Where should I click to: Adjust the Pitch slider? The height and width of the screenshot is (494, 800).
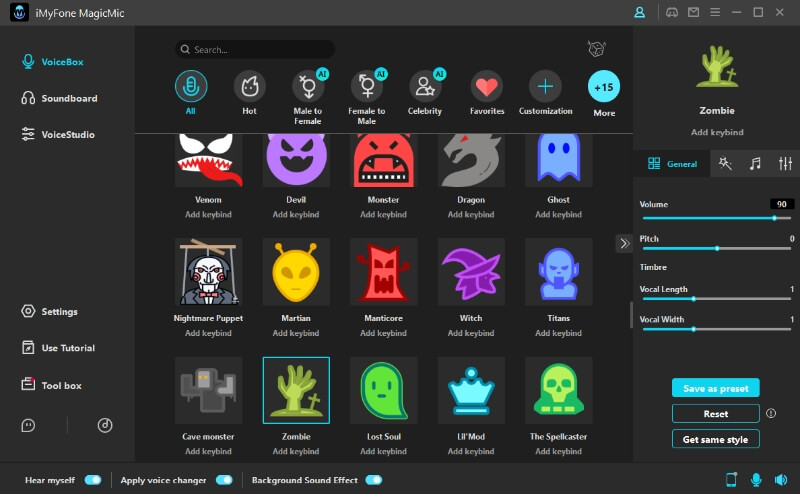coord(717,248)
